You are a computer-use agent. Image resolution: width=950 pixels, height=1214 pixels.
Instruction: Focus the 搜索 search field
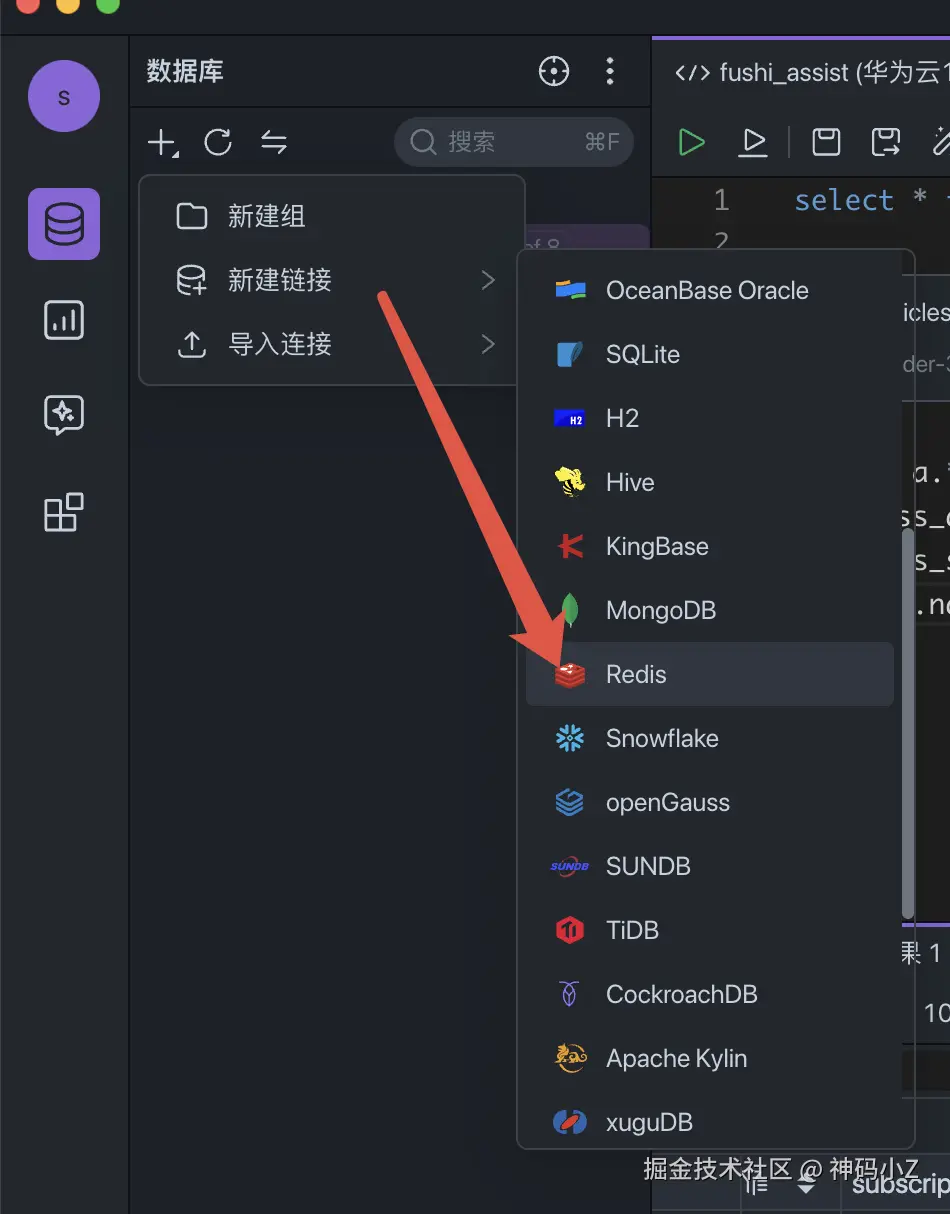[x=514, y=142]
